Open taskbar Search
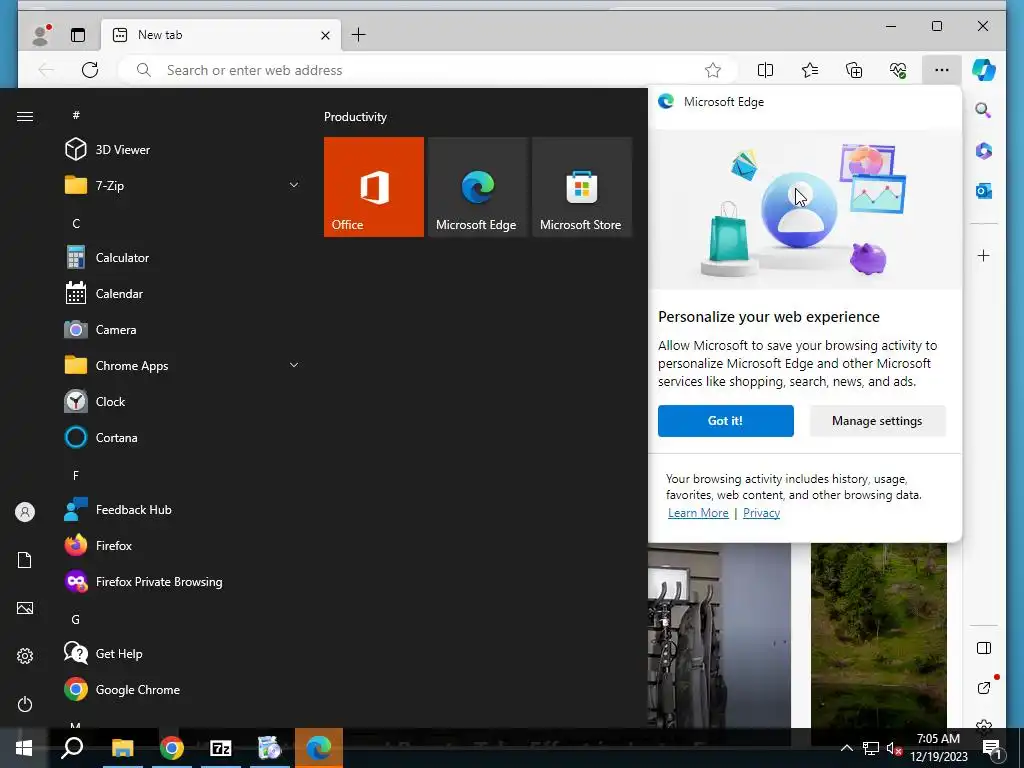Viewport: 1024px width, 768px height. tap(72, 748)
